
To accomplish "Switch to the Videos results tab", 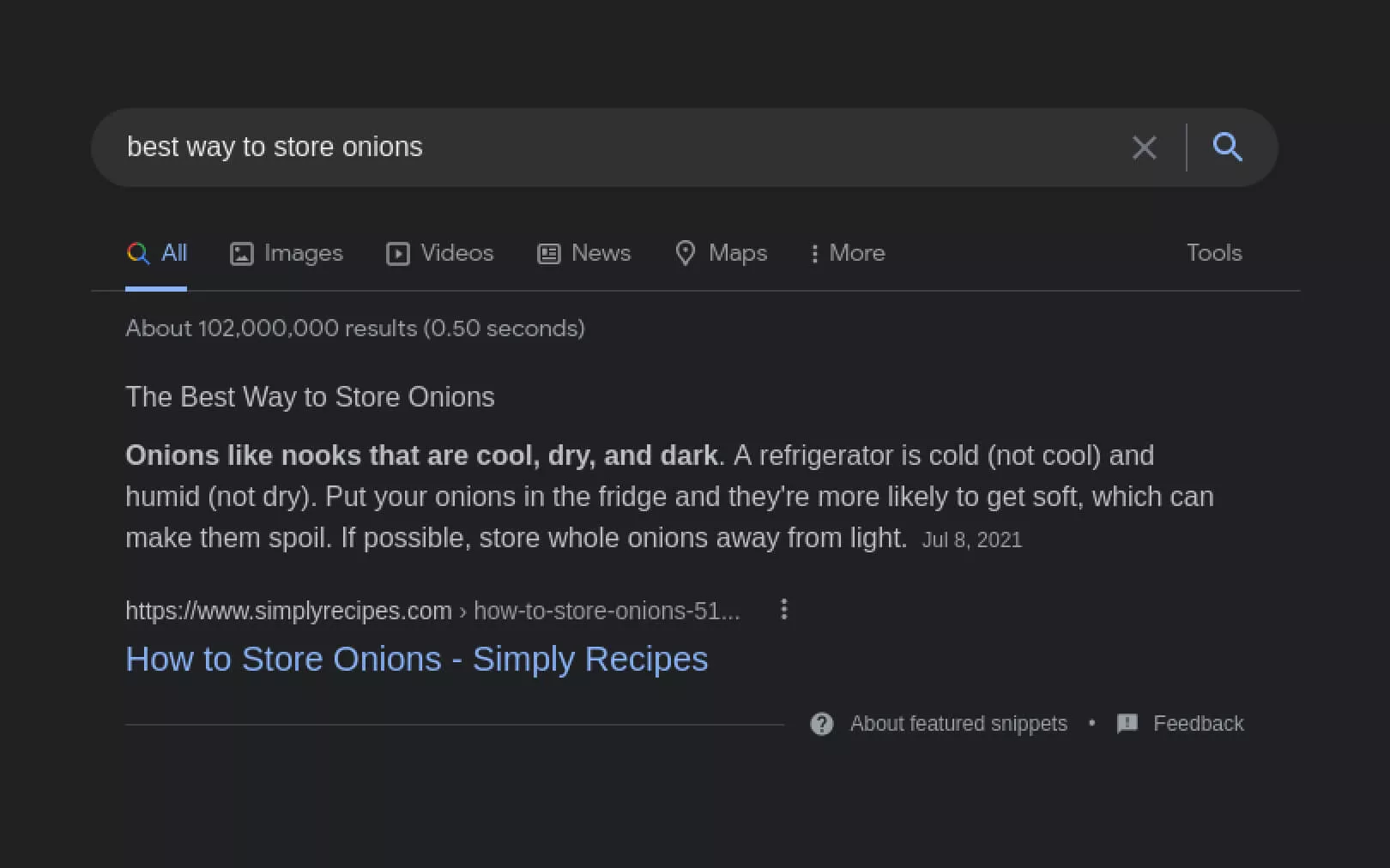I will pos(456,253).
